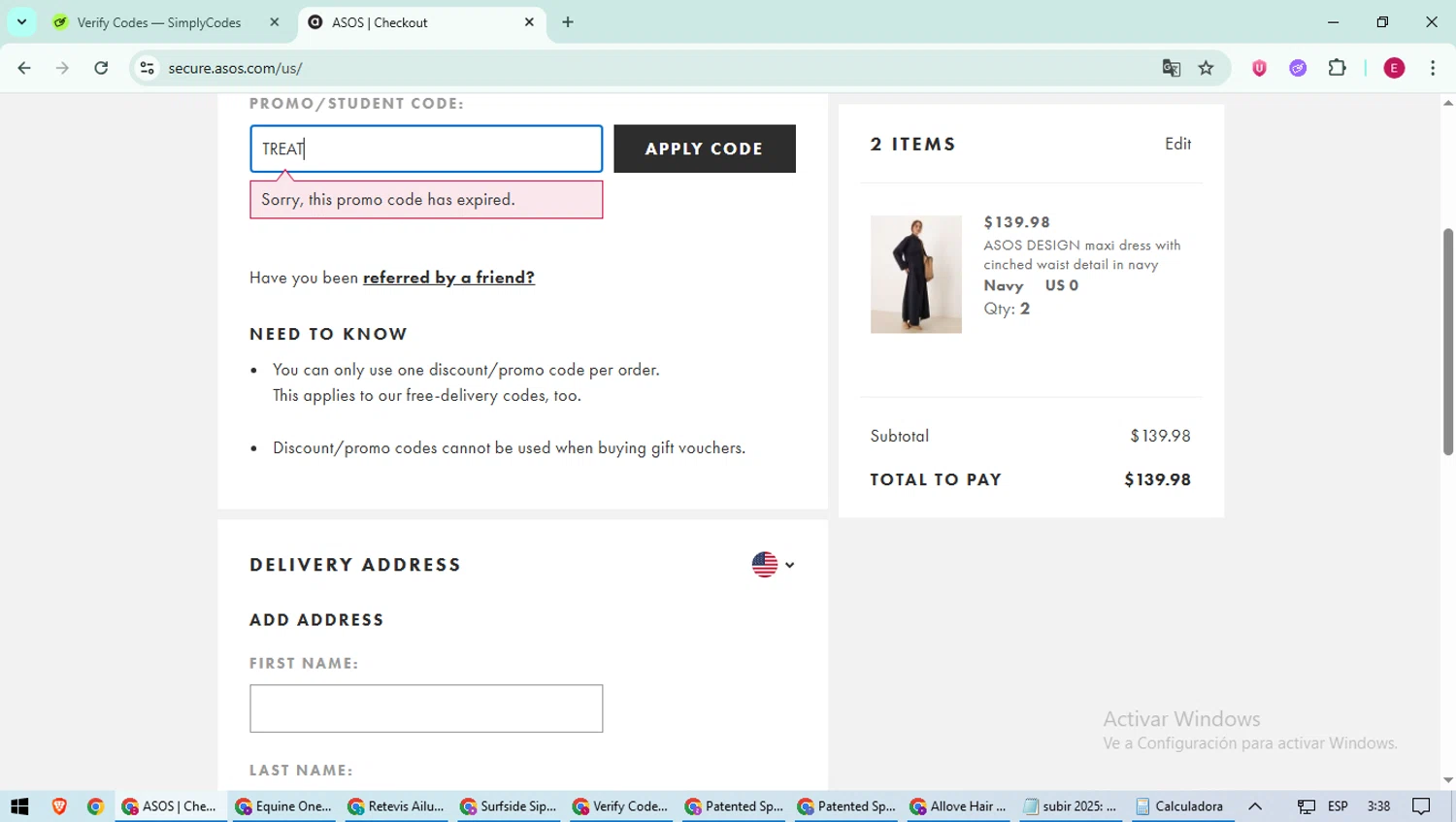The width and height of the screenshot is (1456, 822).
Task: Close the Verify Codes — SimplyCodes tab
Action: pyautogui.click(x=275, y=22)
